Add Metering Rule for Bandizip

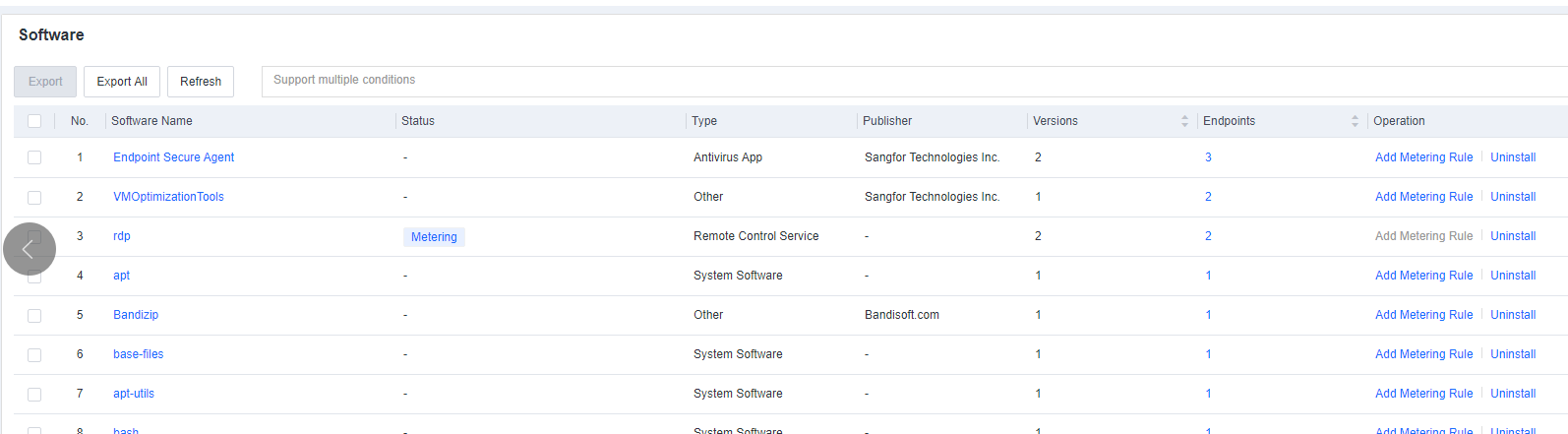[x=1423, y=315]
